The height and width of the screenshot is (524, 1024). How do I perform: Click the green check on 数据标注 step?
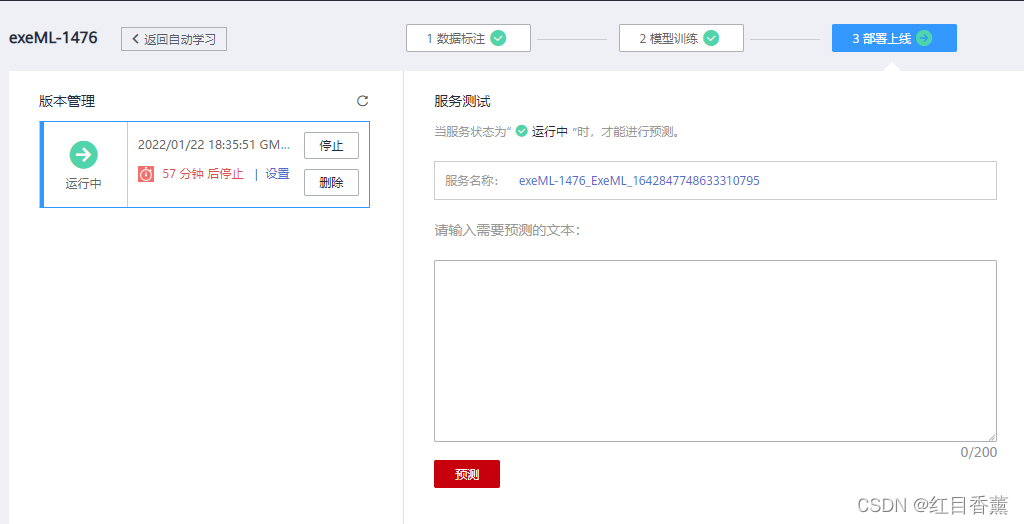pos(498,39)
